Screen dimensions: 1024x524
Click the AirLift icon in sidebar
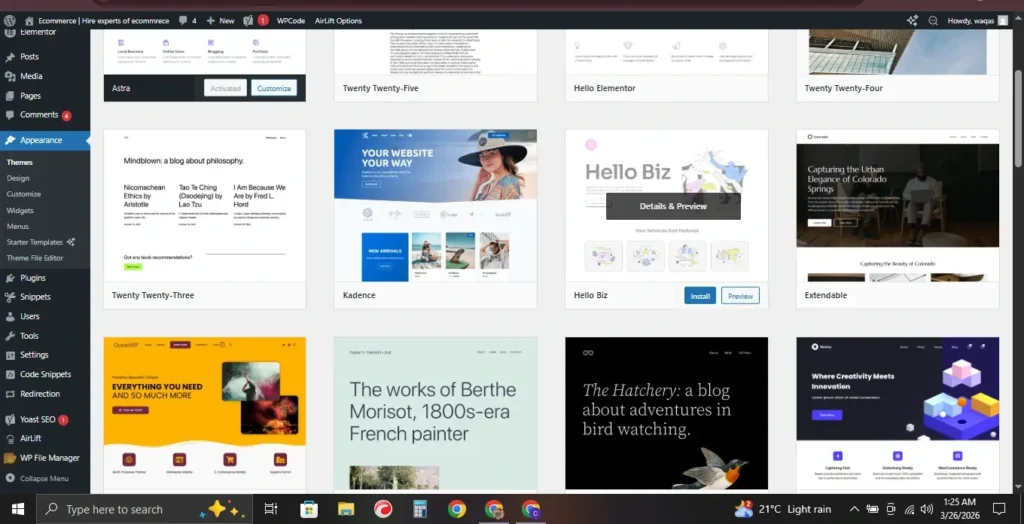[10, 438]
